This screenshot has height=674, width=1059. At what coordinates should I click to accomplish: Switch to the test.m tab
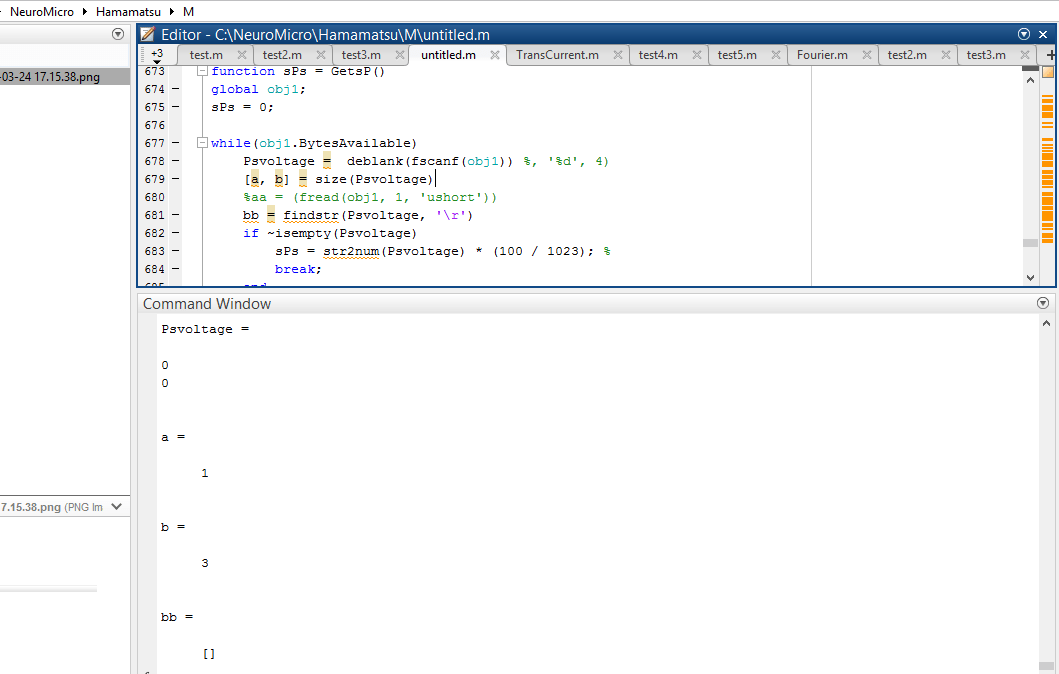pos(206,55)
